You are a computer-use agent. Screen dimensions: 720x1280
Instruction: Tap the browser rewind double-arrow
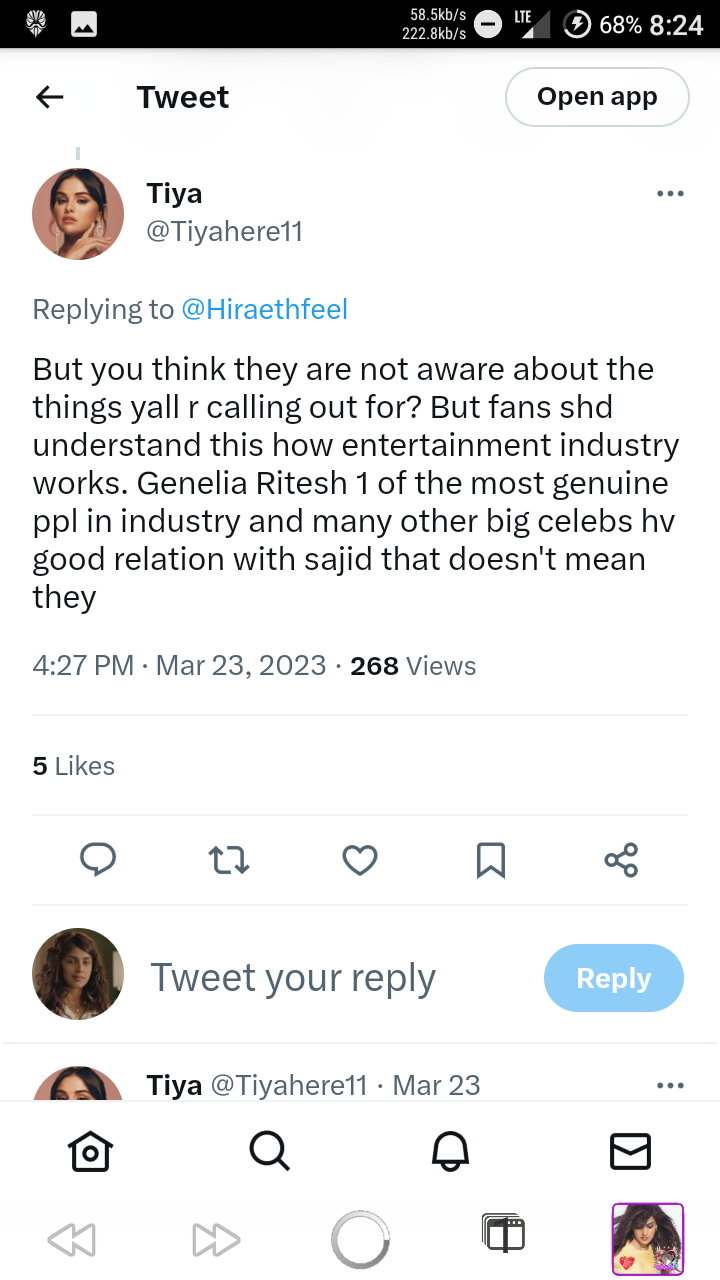coord(71,1240)
